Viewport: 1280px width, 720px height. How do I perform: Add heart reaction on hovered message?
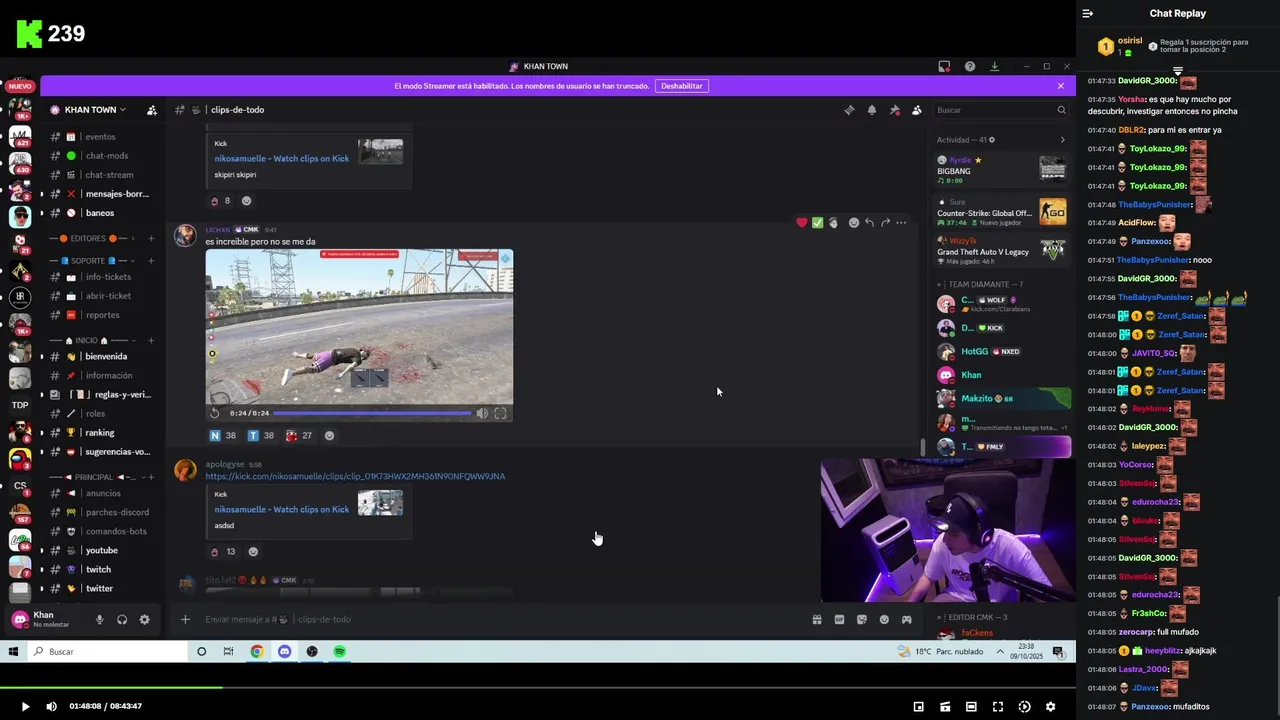click(801, 223)
